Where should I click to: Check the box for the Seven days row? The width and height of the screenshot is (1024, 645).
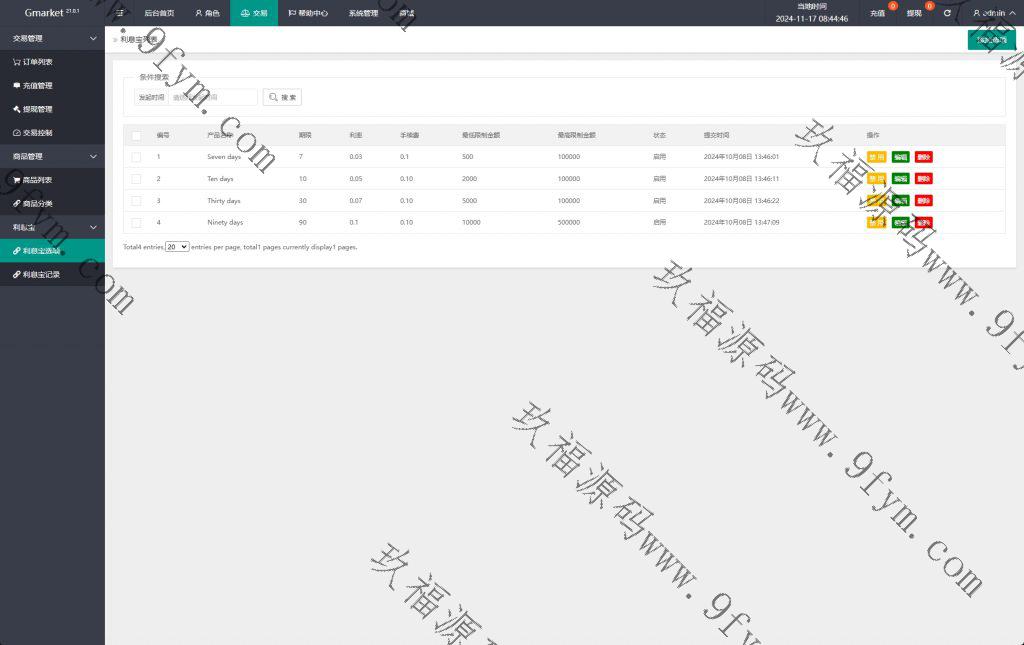(136, 157)
